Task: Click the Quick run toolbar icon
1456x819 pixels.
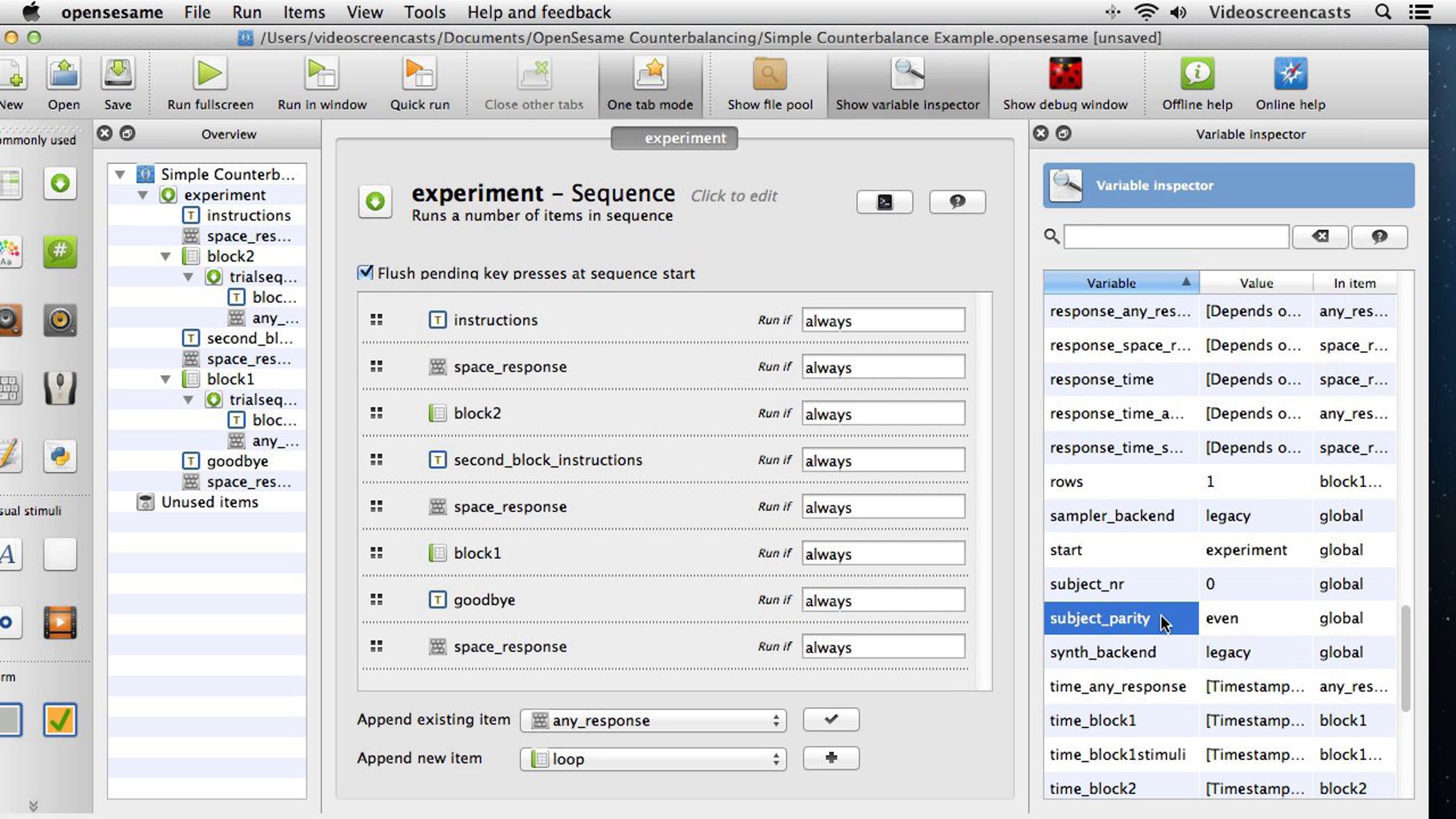Action: pos(419,74)
